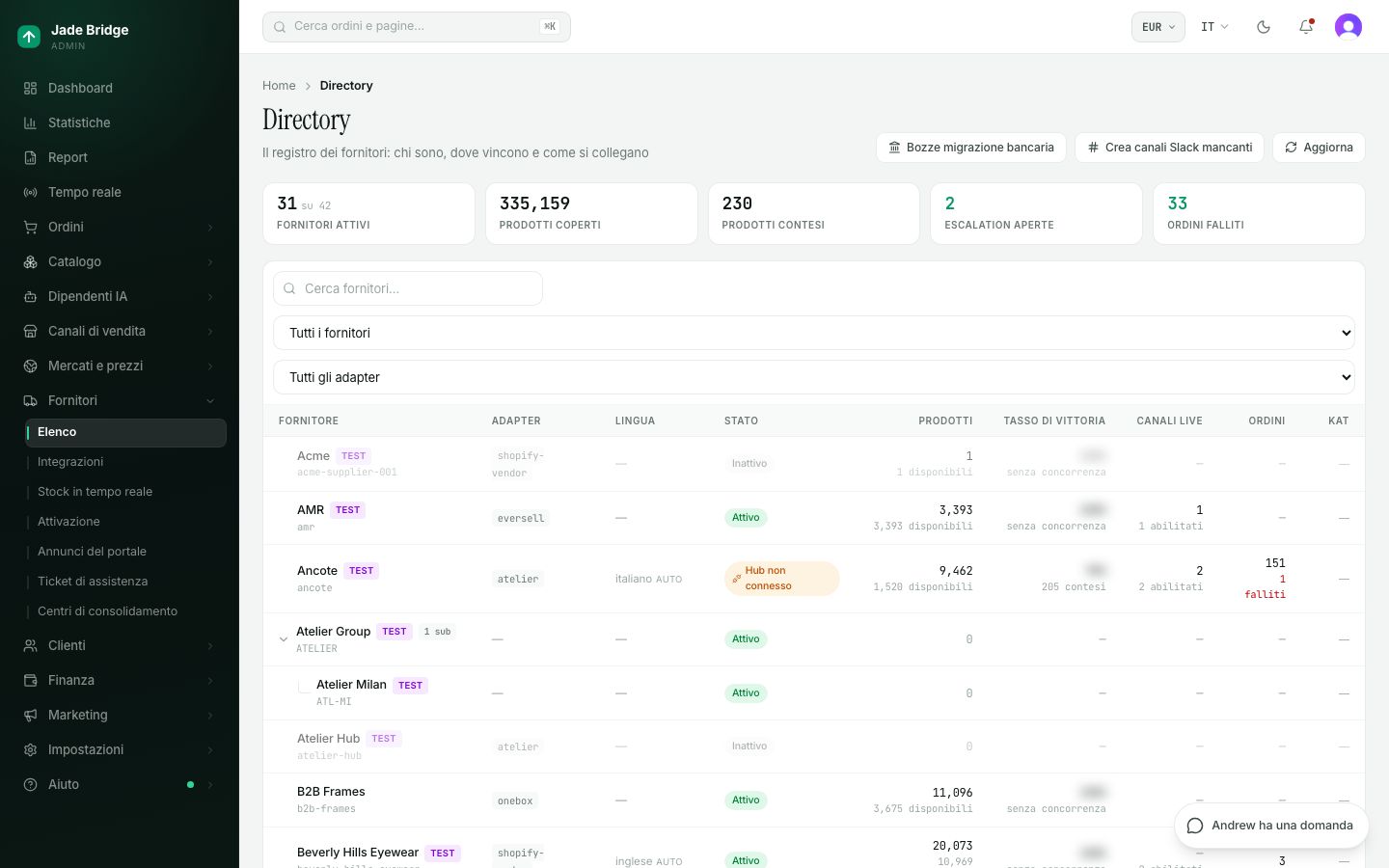Select Attivazione submenu item
The height and width of the screenshot is (868, 1389).
126,522
